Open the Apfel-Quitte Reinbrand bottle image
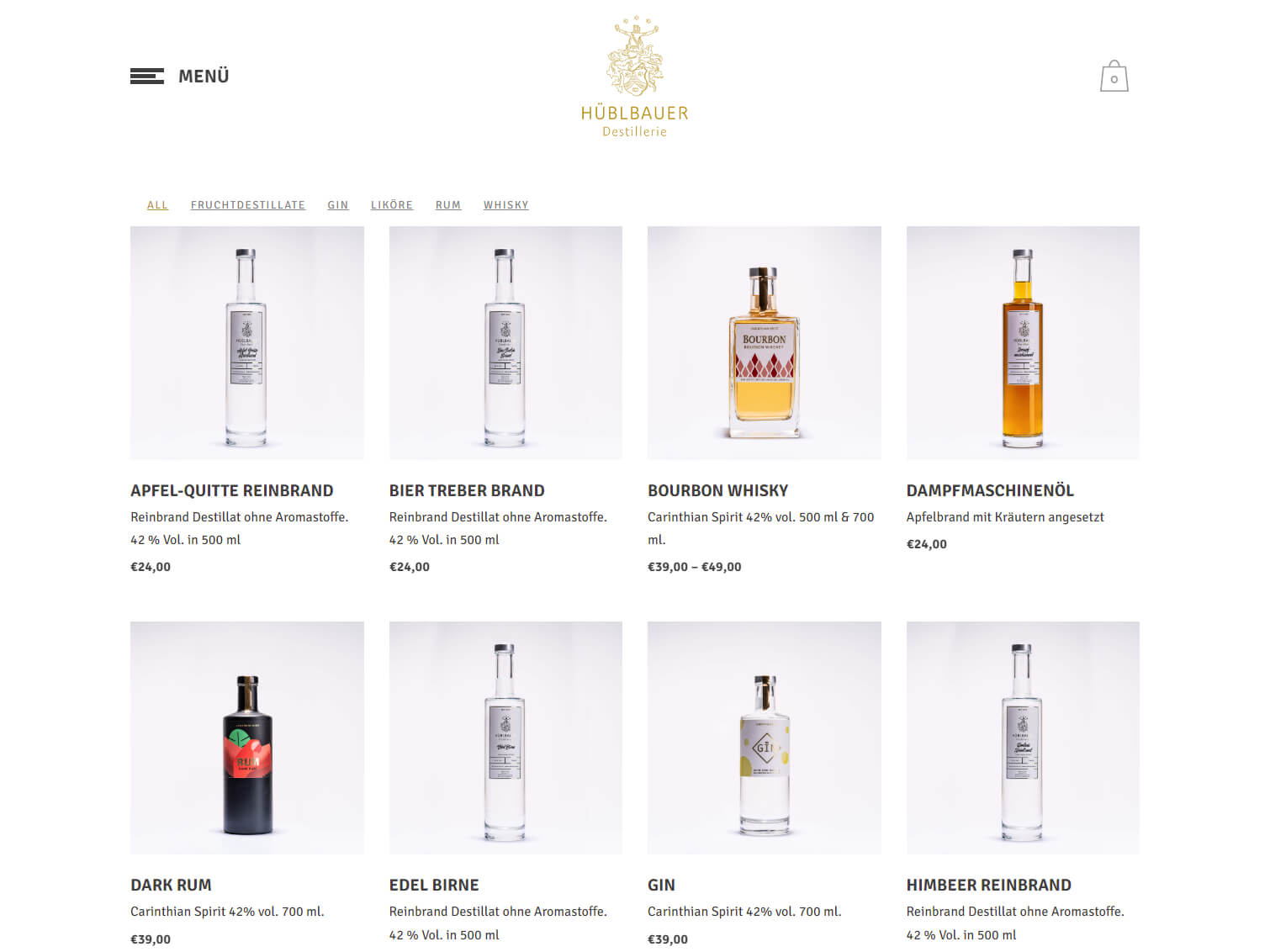Image resolution: width=1270 pixels, height=952 pixels. 247,343
